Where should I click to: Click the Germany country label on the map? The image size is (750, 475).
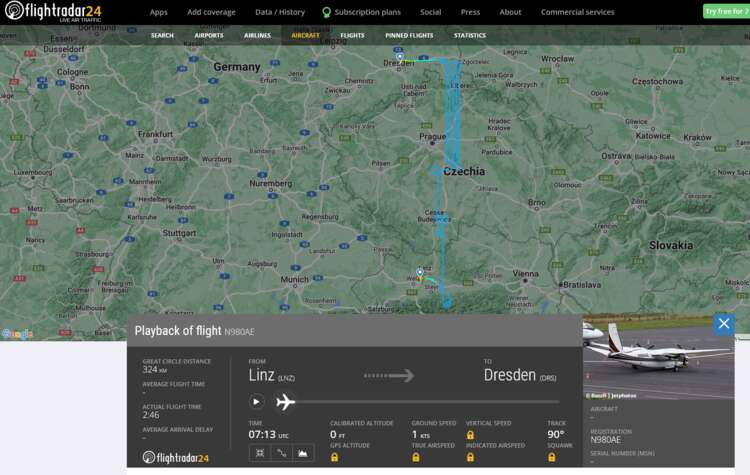[237, 67]
